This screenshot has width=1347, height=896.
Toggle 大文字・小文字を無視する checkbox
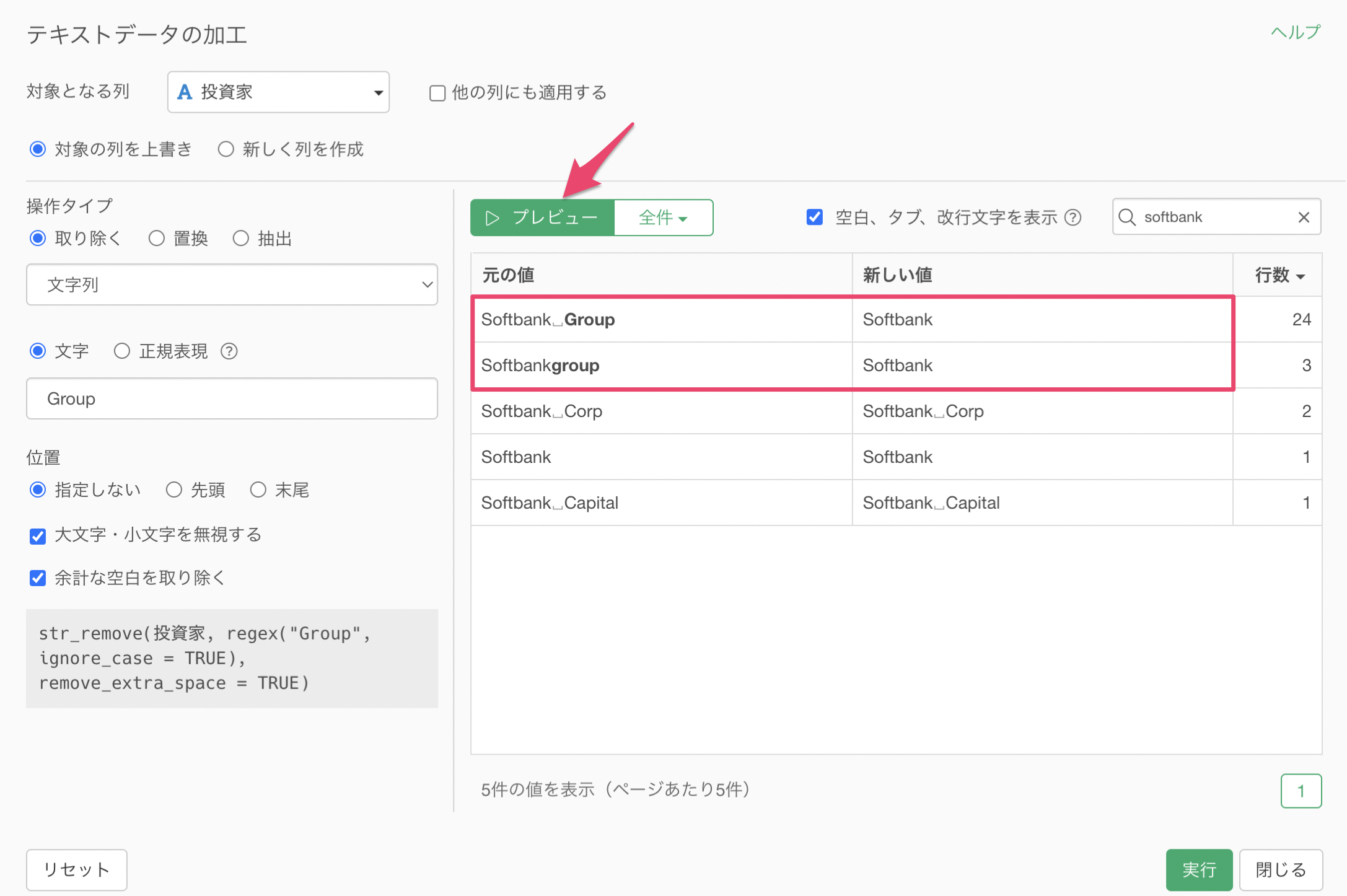point(38,536)
